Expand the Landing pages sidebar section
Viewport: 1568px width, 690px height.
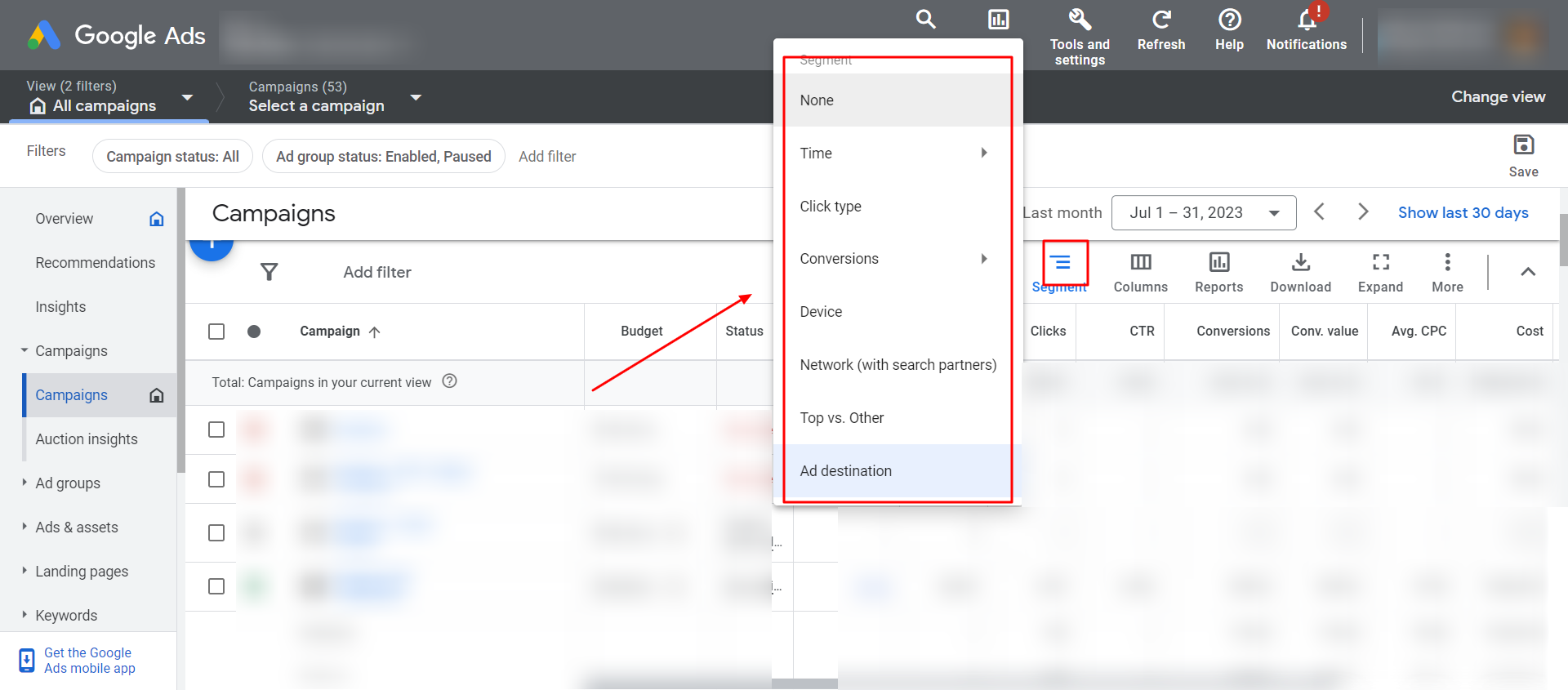click(24, 571)
